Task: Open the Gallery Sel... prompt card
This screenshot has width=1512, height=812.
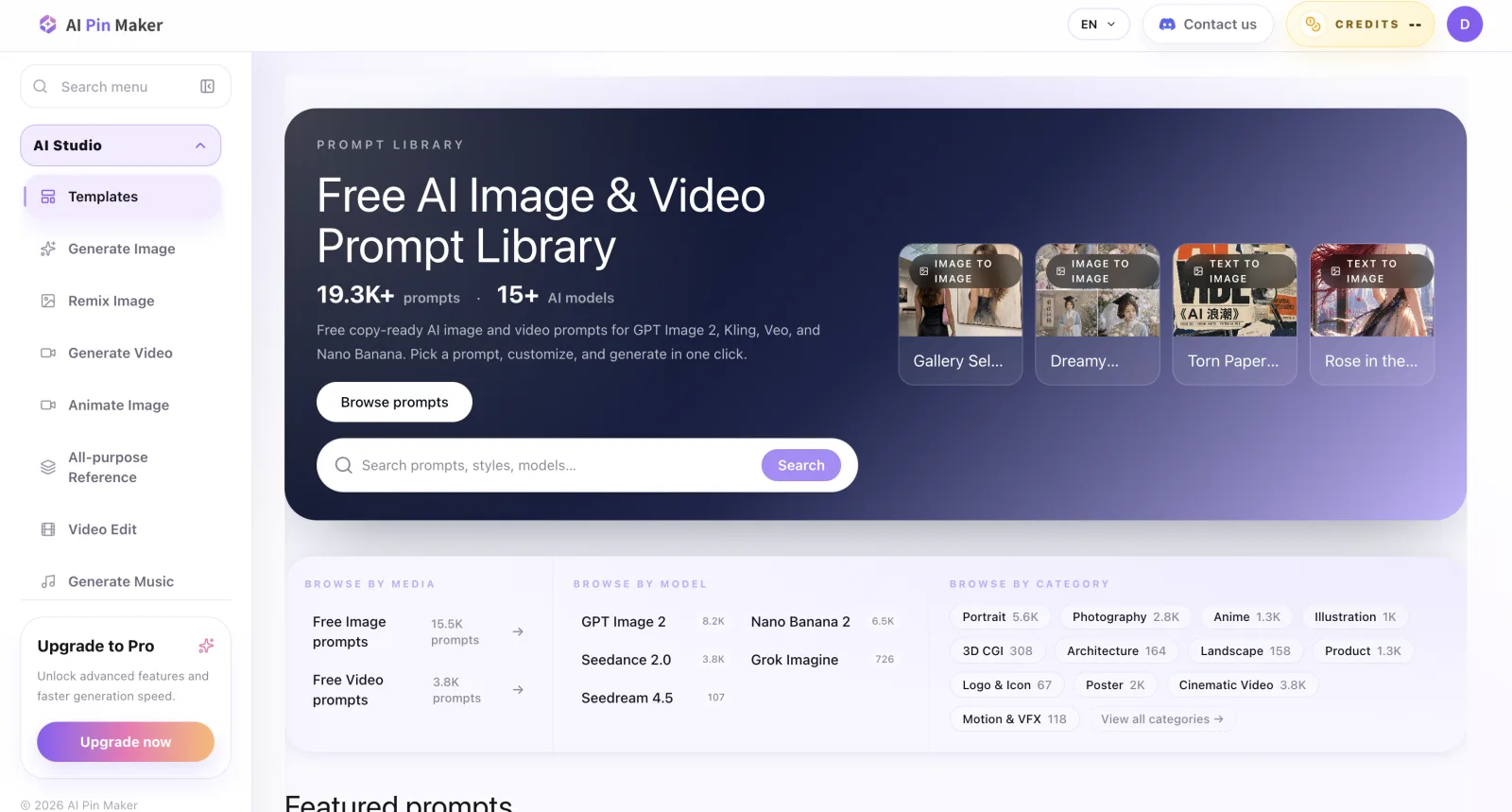Action: [960, 315]
